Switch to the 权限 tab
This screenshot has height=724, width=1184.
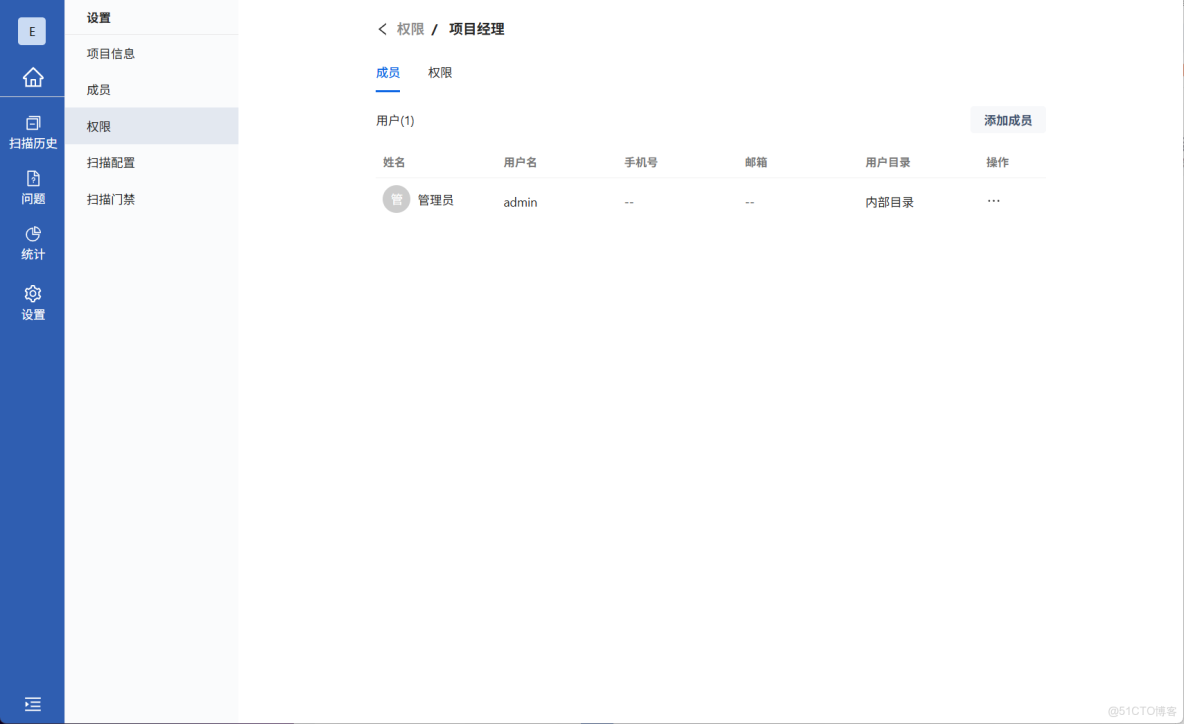tap(440, 72)
